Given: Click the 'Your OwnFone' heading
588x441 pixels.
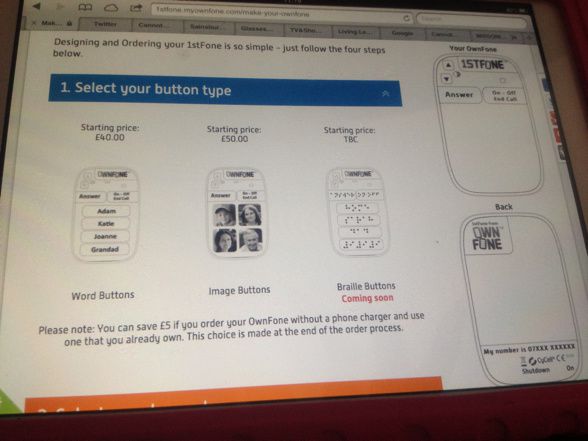Looking at the screenshot, I should 472,49.
